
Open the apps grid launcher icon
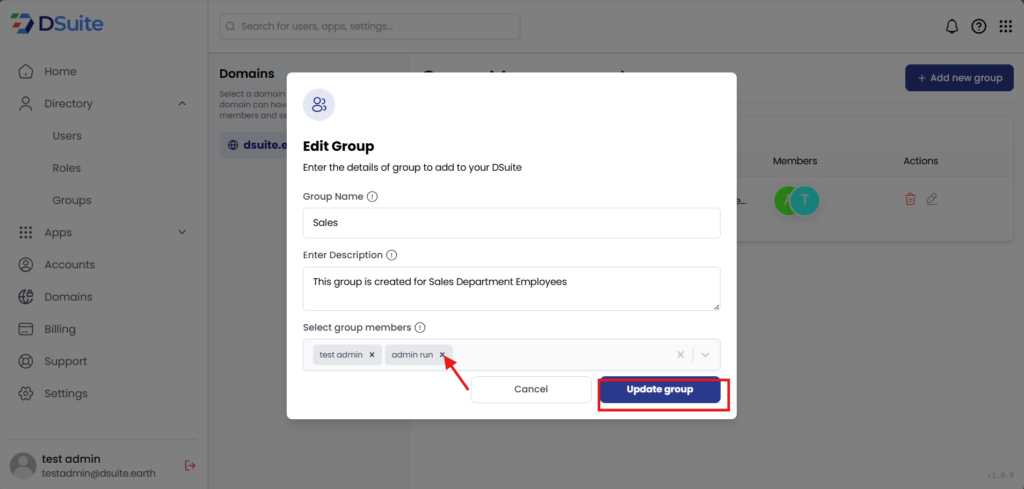pyautogui.click(x=1005, y=26)
